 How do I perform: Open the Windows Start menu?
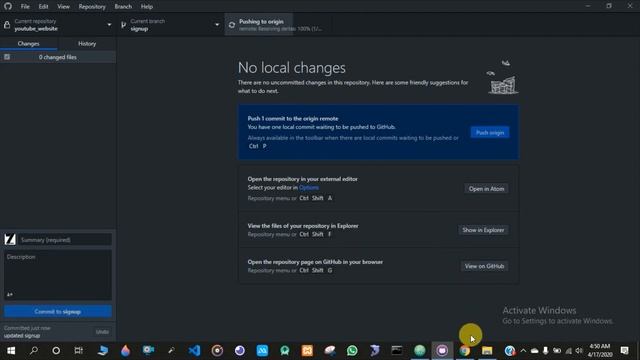point(11,350)
